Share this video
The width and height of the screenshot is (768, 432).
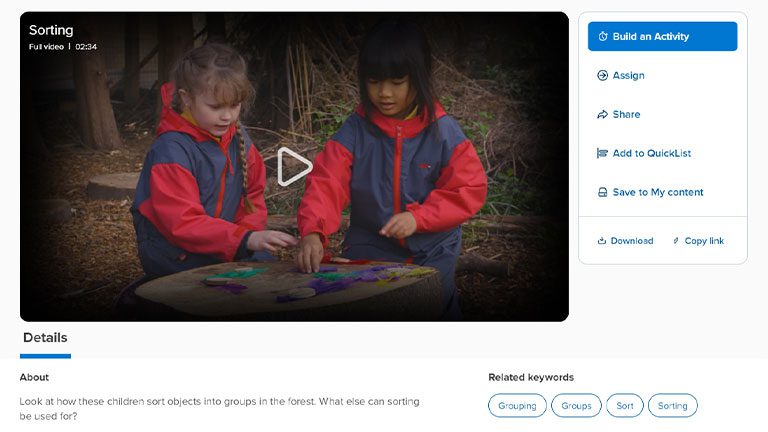(x=619, y=114)
